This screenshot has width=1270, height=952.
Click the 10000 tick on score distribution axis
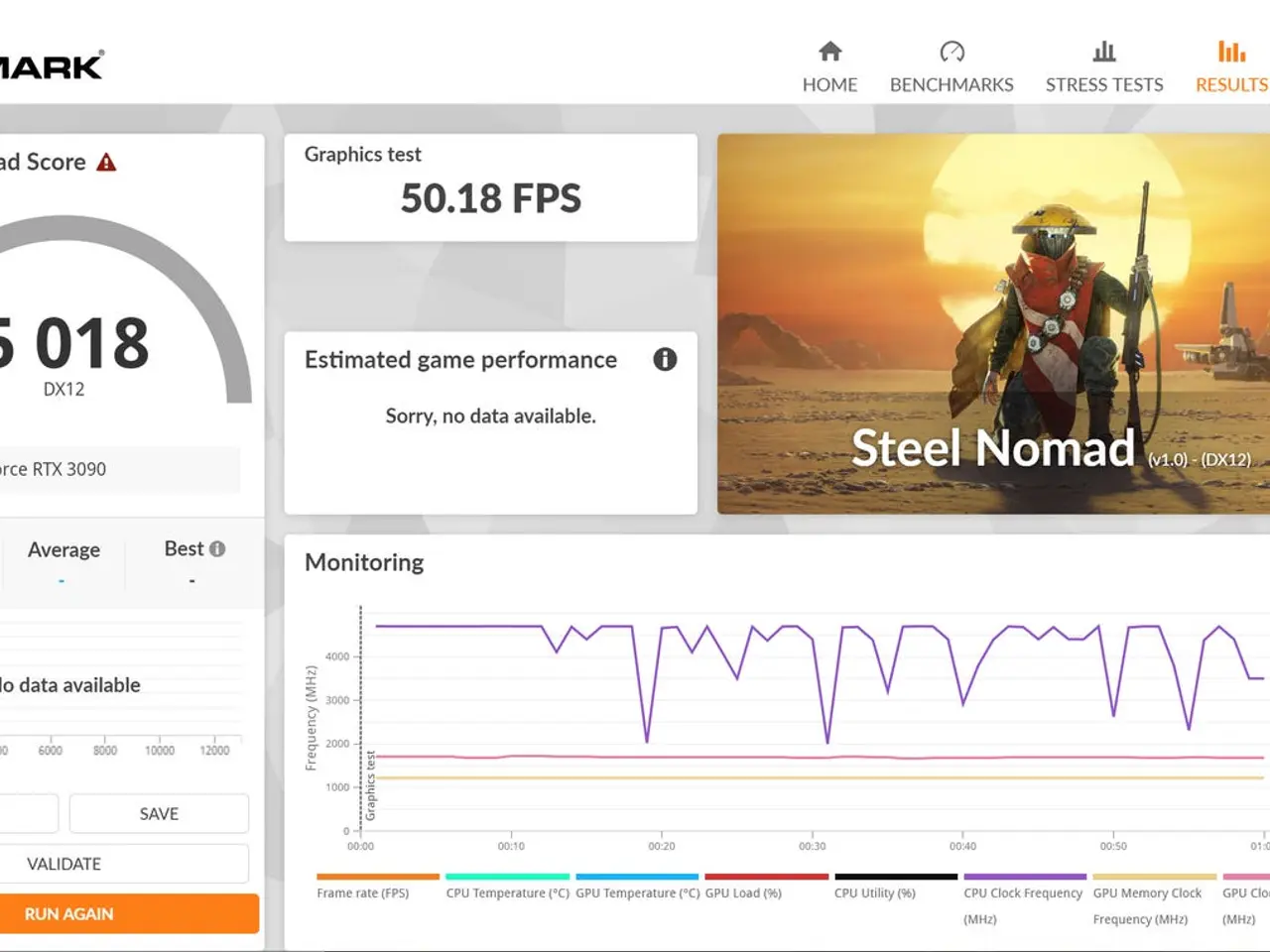(160, 751)
